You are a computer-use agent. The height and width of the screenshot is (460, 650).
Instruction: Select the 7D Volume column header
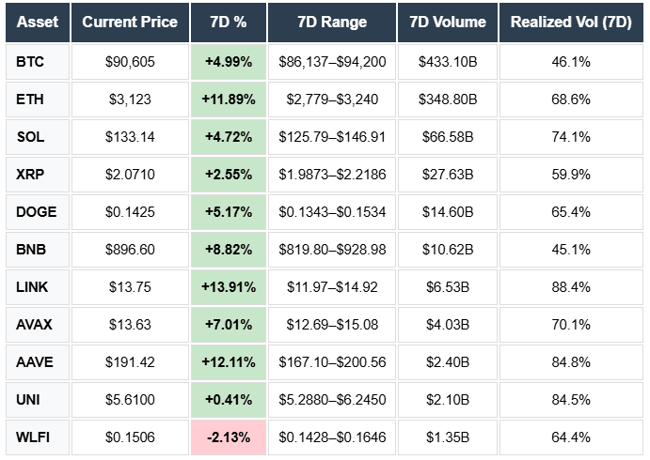tap(448, 22)
